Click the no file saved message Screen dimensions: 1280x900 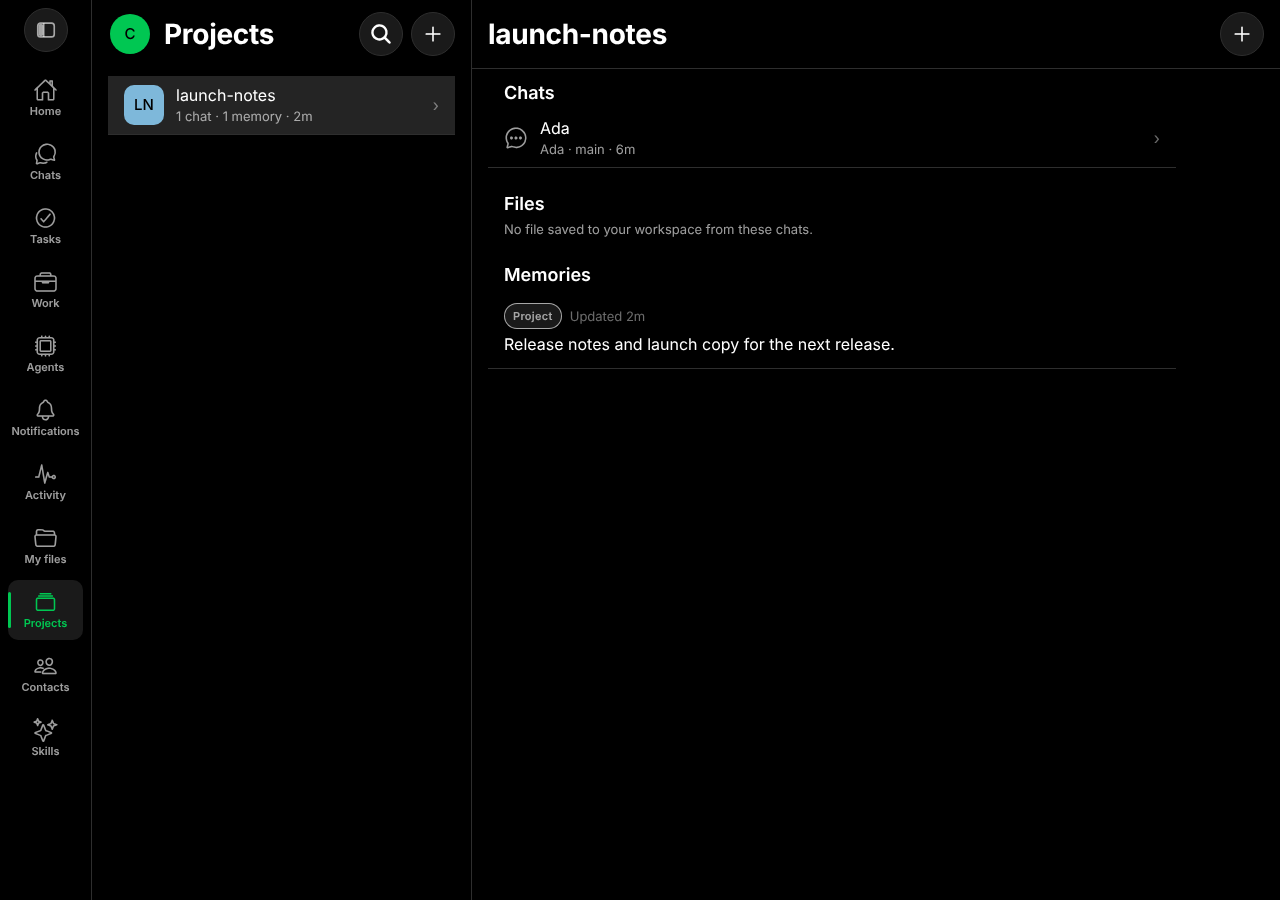coord(658,230)
